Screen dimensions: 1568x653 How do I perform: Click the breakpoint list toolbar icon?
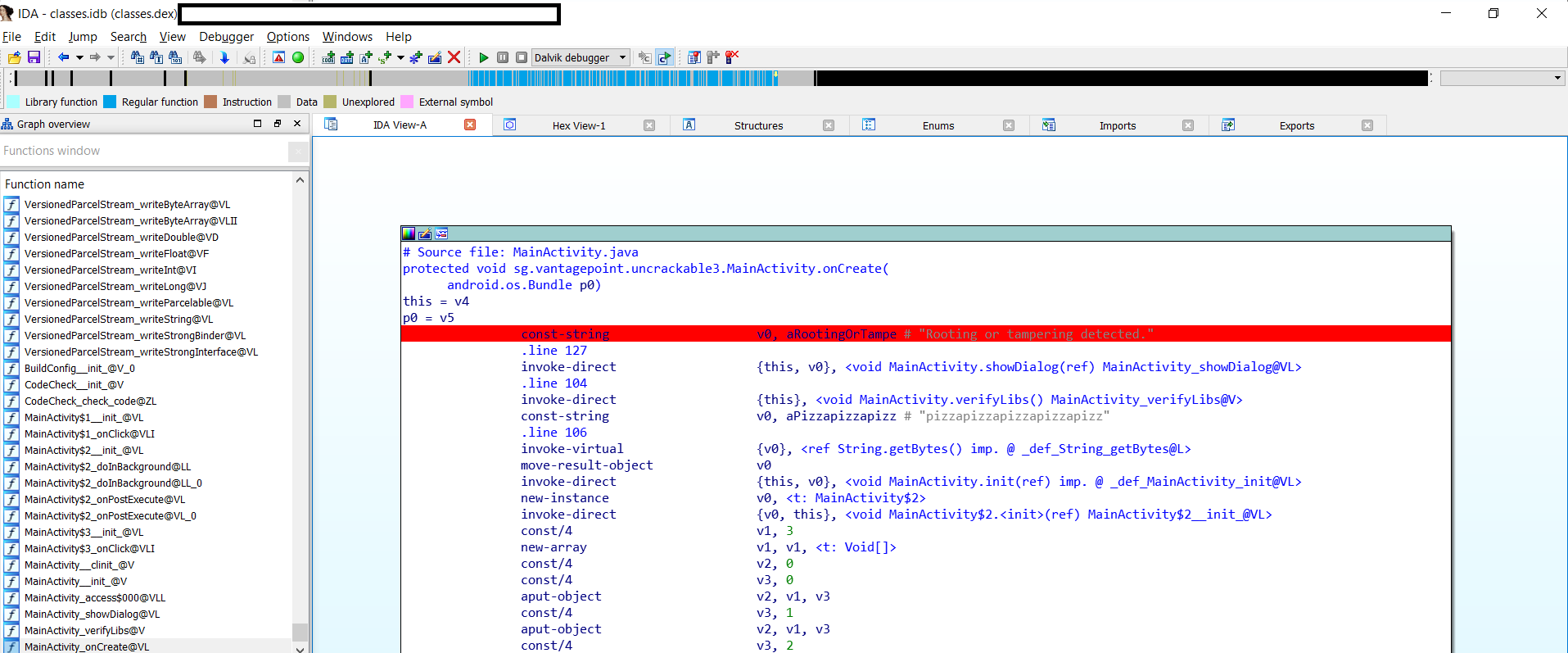694,57
